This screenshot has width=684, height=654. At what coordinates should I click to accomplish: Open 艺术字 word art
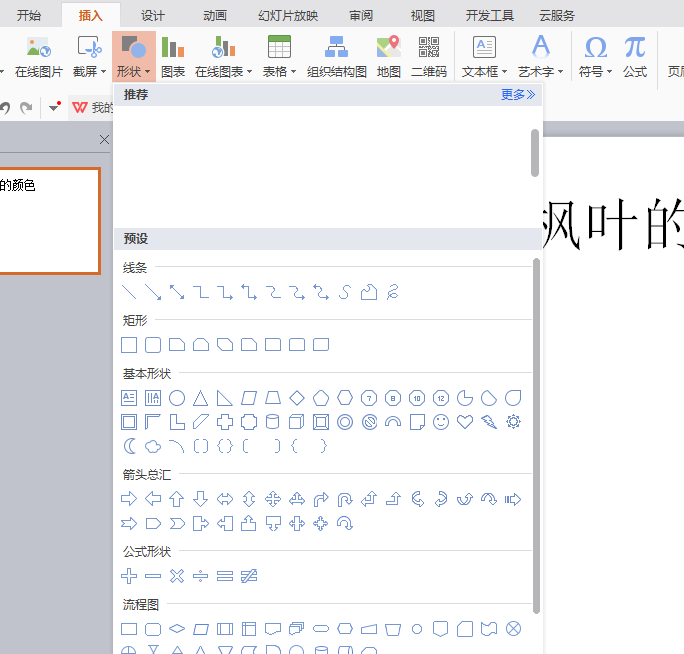(540, 57)
